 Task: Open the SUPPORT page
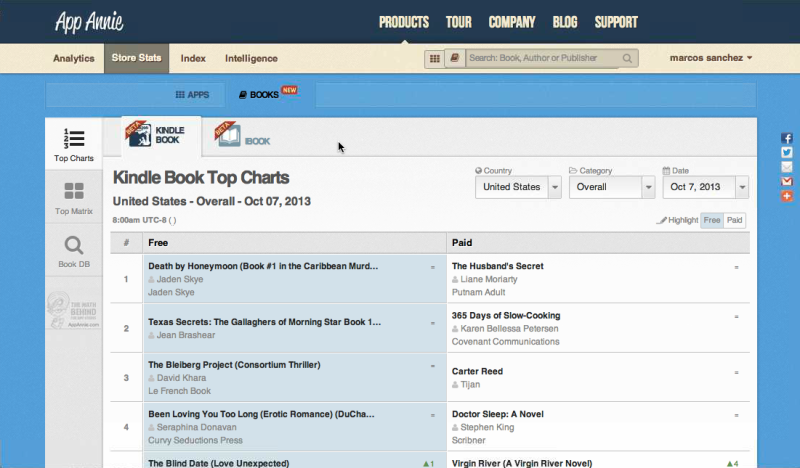coord(616,22)
